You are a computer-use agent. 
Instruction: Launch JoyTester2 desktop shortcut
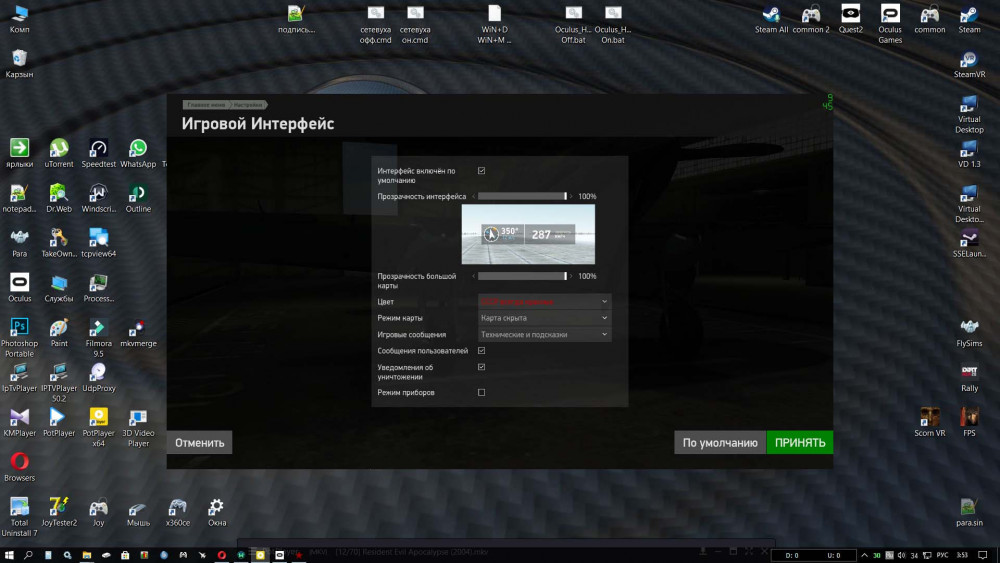click(59, 511)
